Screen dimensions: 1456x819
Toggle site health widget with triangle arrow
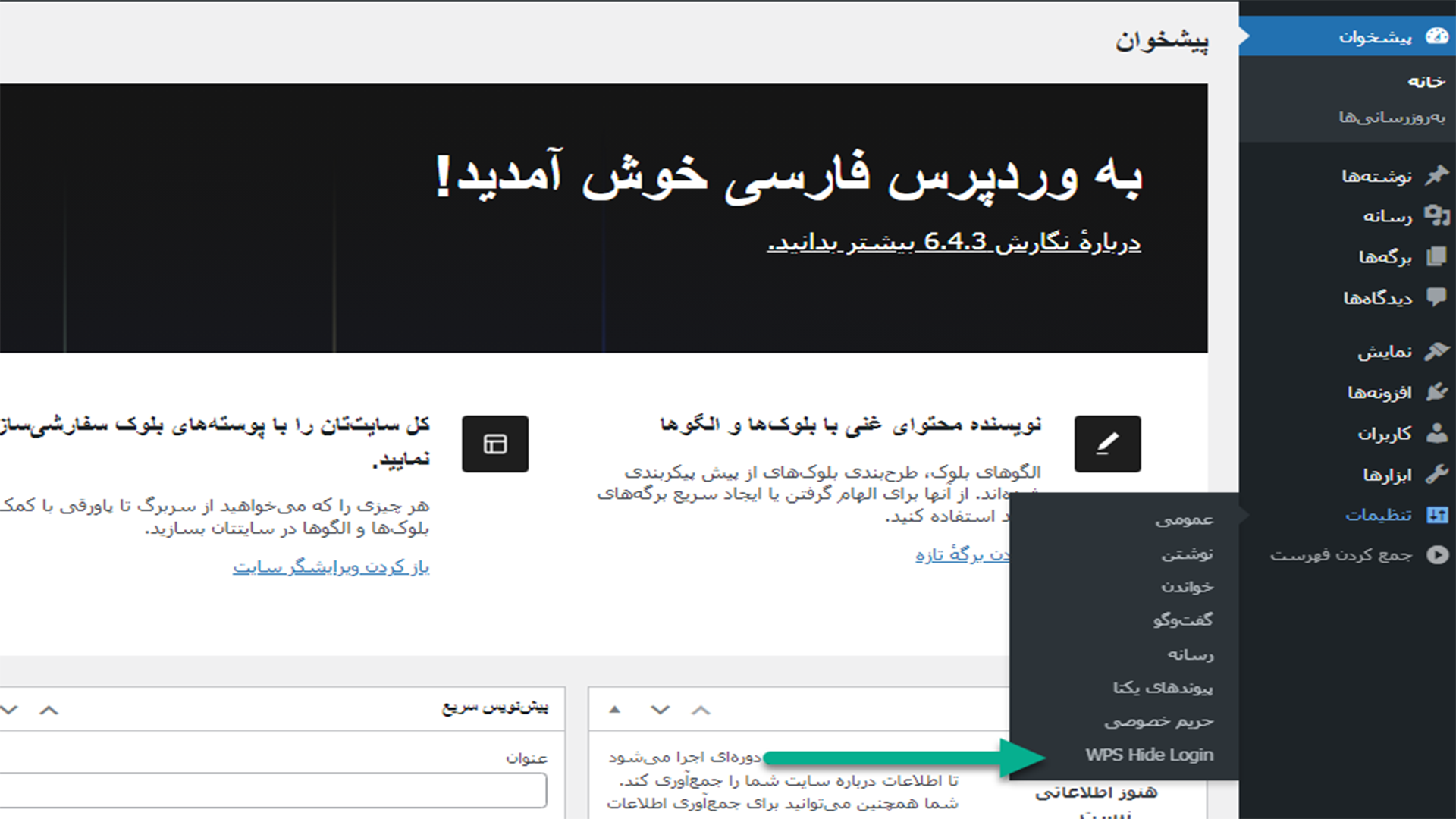click(615, 710)
